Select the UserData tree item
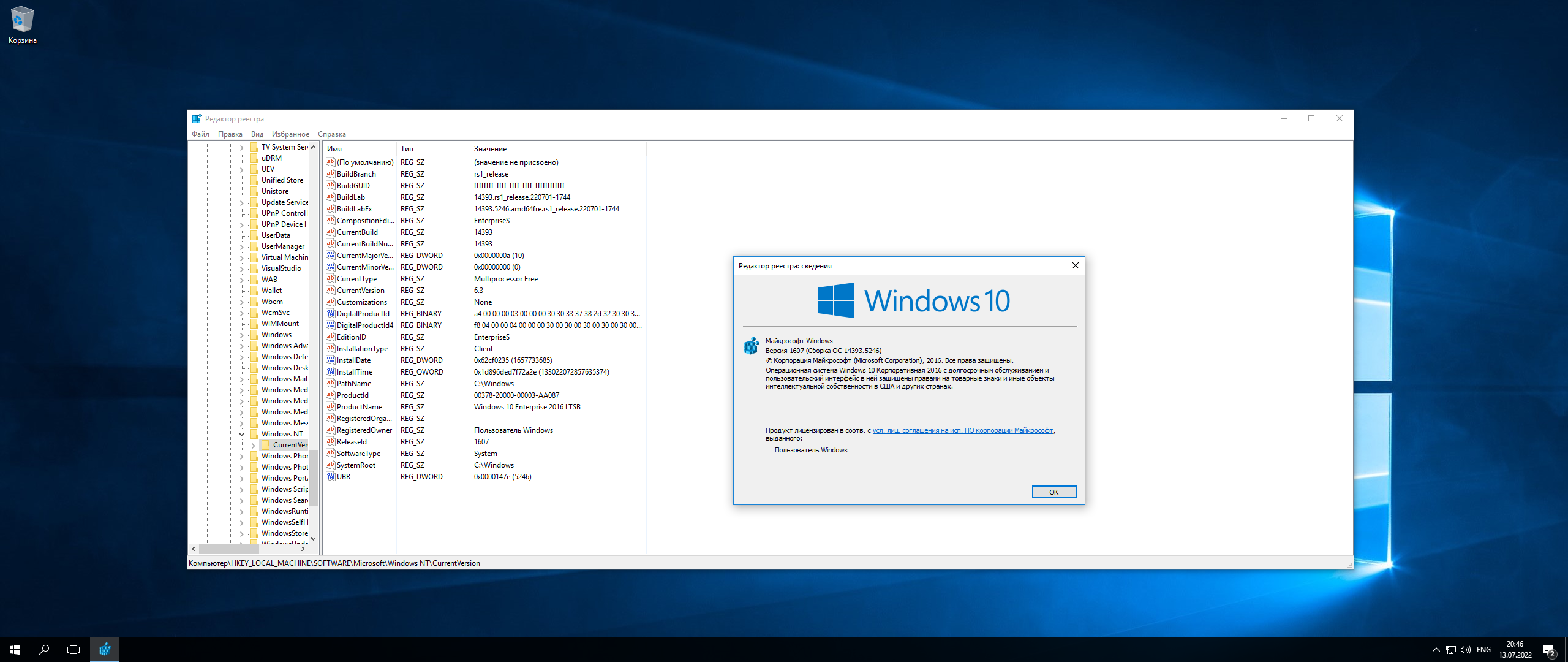This screenshot has height=662, width=1568. 276,235
